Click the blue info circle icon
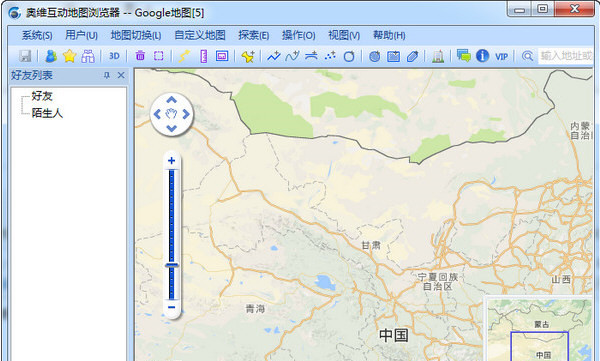Viewport: 600px width, 361px height. 483,56
